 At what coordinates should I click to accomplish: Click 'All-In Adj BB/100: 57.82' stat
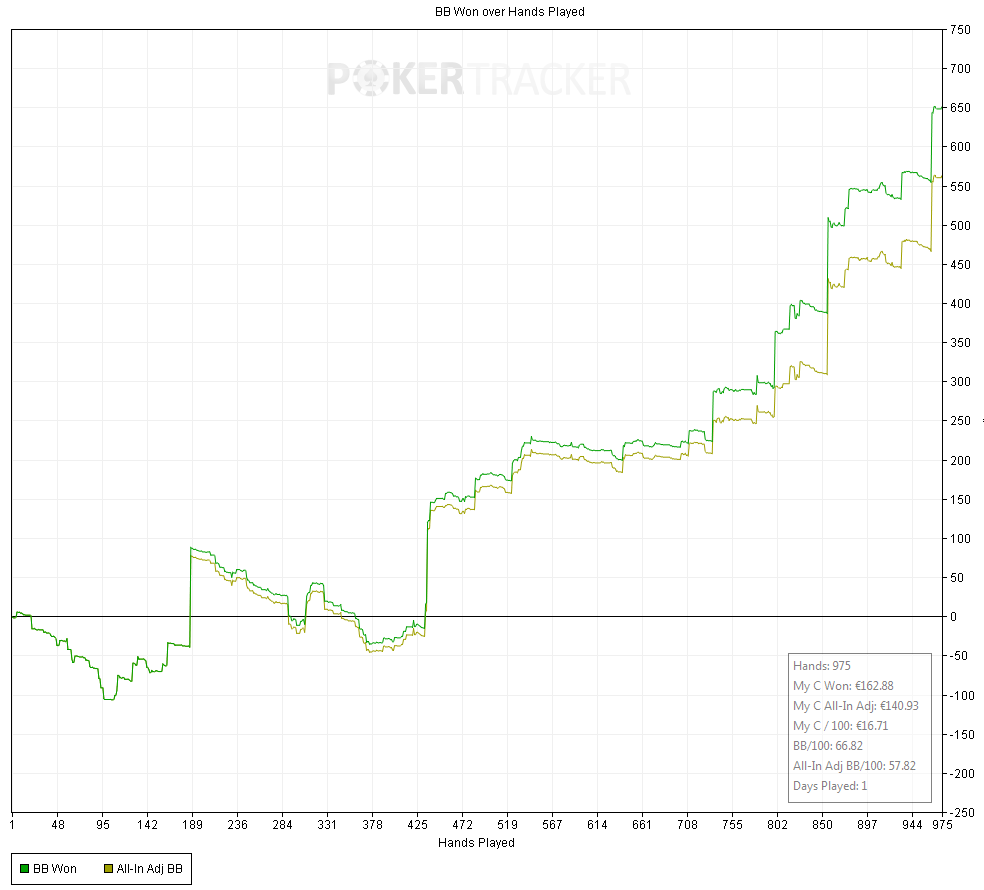click(x=854, y=766)
